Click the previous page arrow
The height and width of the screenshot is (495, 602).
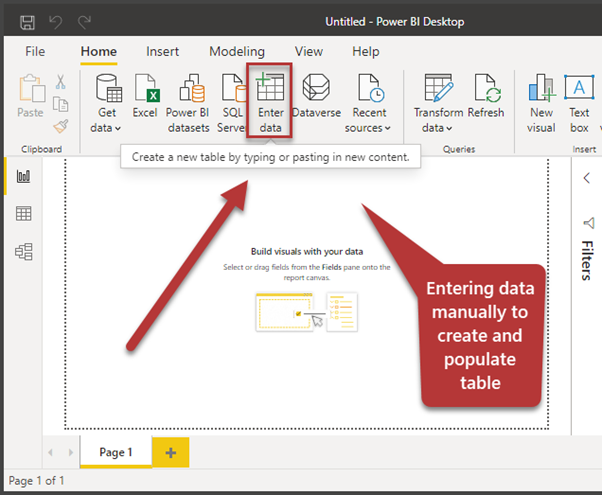(50, 452)
